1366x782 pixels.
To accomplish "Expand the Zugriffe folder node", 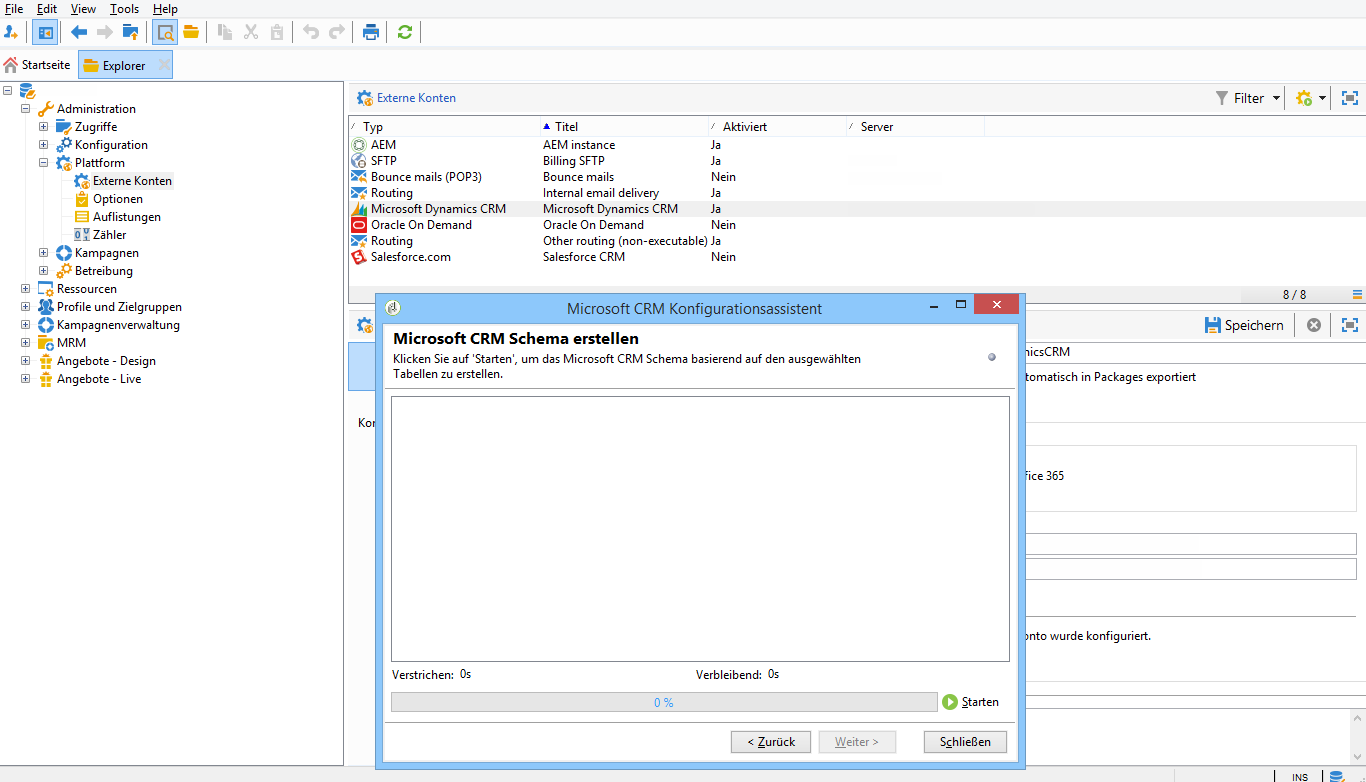I will (x=44, y=127).
